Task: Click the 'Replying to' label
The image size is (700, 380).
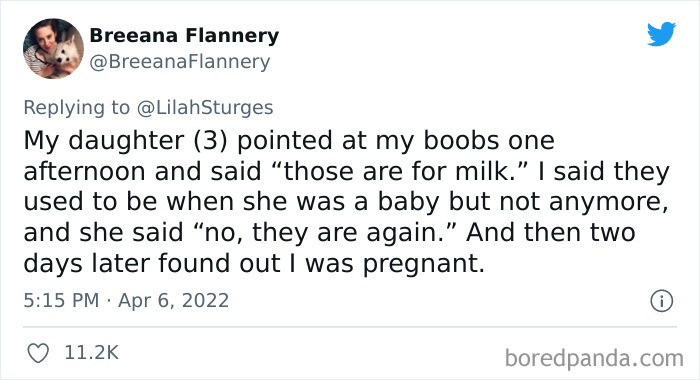Action: [76, 108]
